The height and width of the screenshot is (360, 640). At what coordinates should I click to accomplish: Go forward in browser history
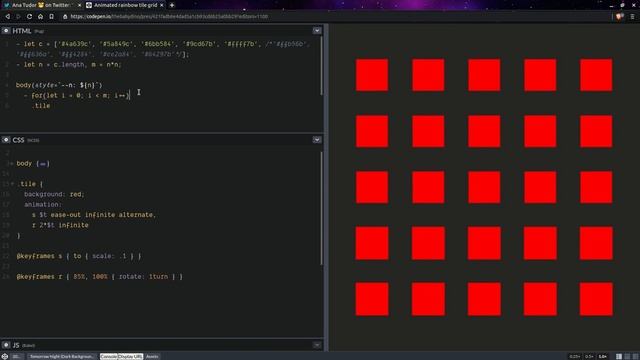(18, 16)
